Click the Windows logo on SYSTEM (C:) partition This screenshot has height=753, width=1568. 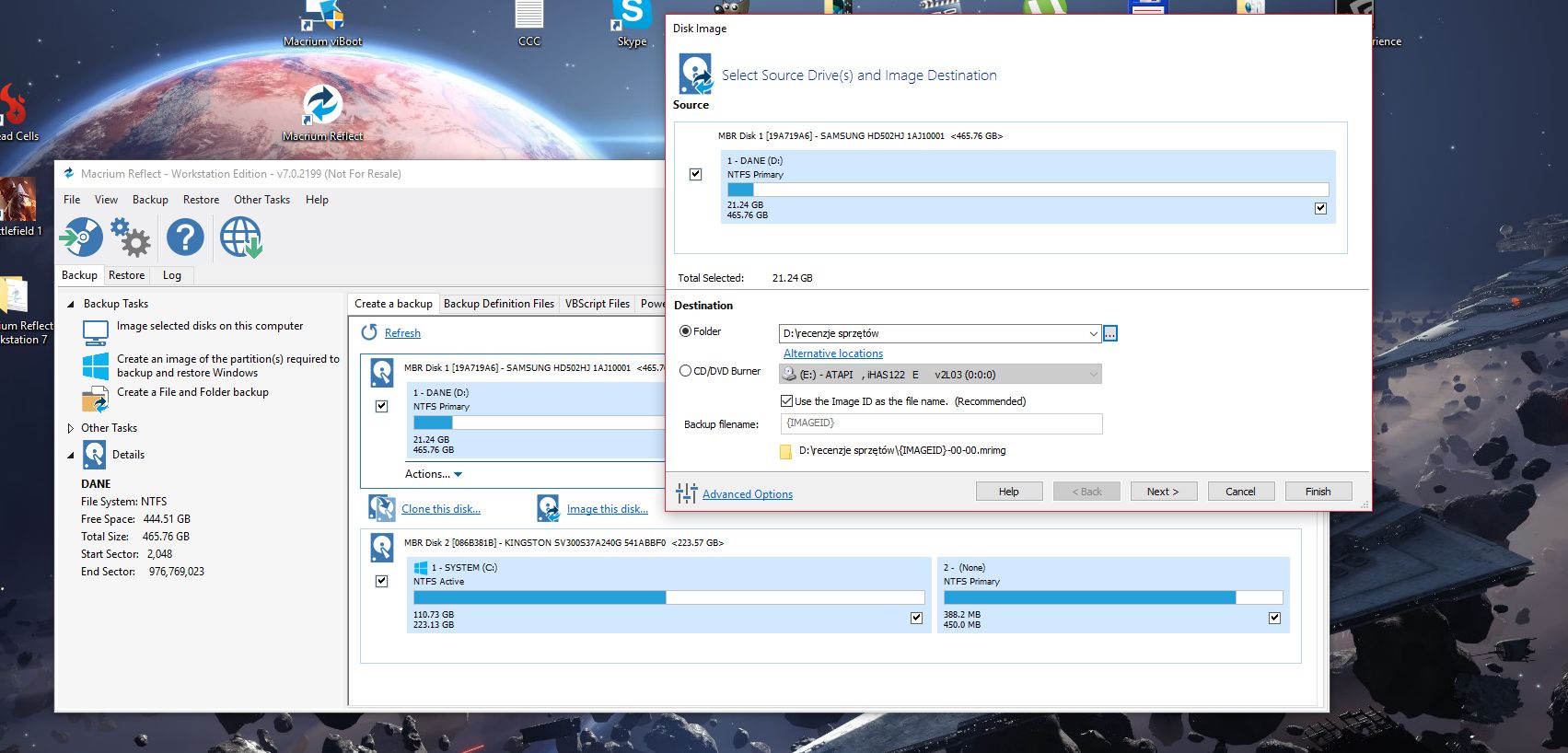coord(421,567)
